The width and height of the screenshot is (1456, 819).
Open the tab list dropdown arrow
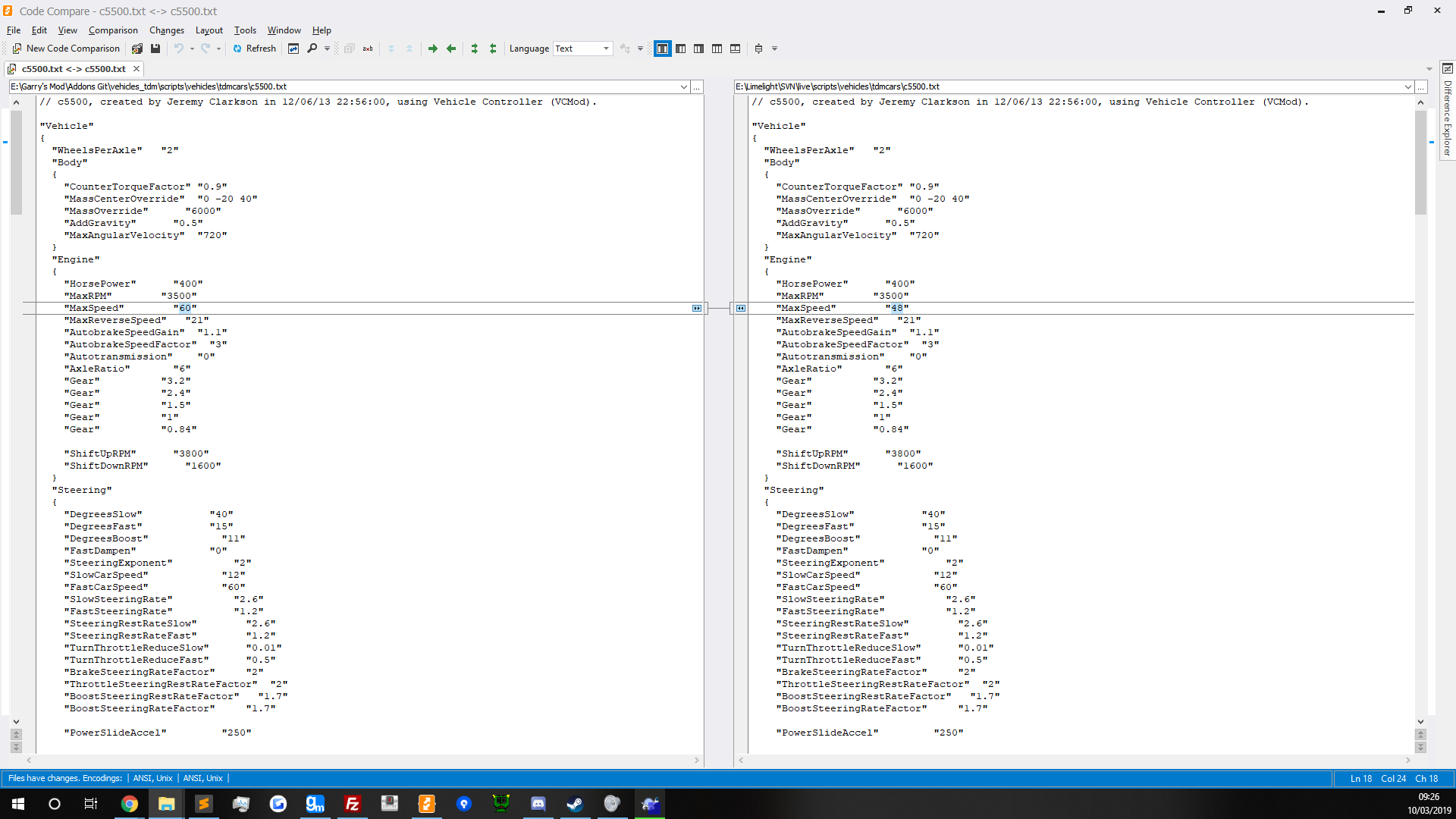click(x=1429, y=69)
